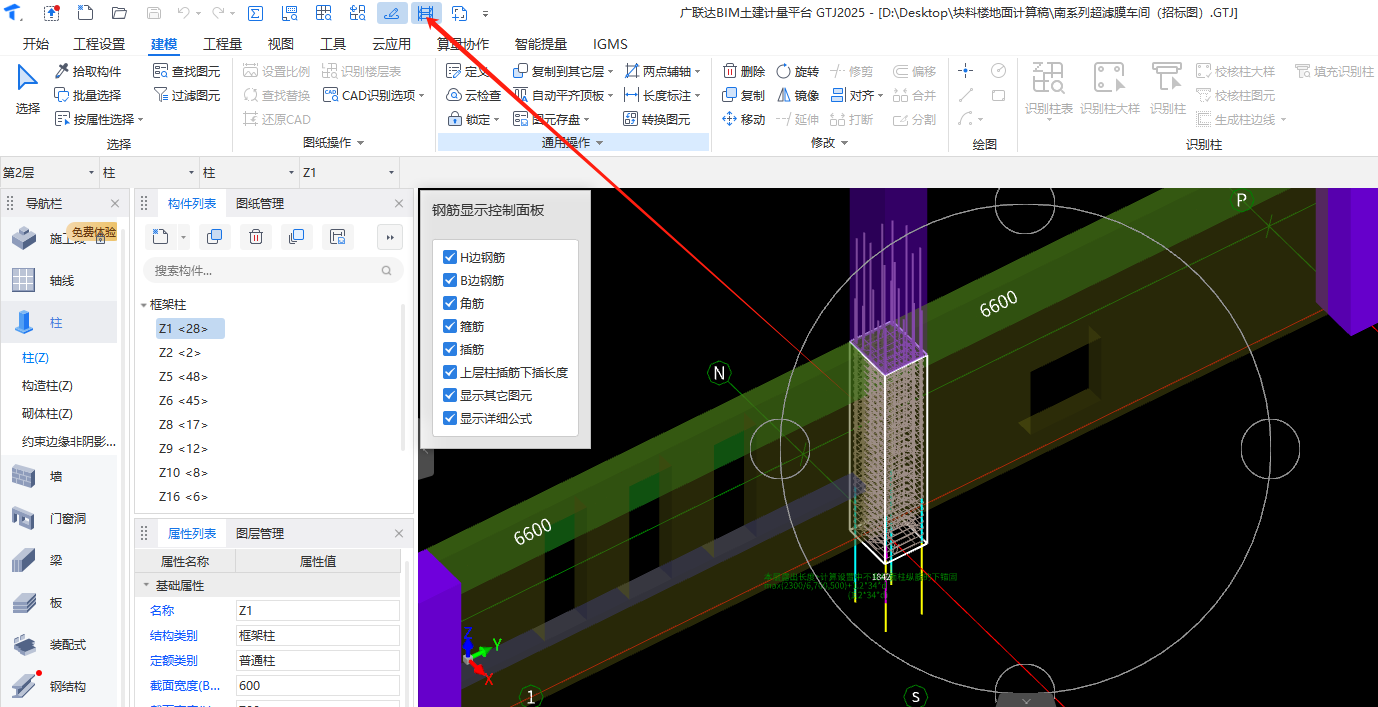The height and width of the screenshot is (707, 1378).
Task: Run 云检查 cloud check
Action: click(x=473, y=95)
